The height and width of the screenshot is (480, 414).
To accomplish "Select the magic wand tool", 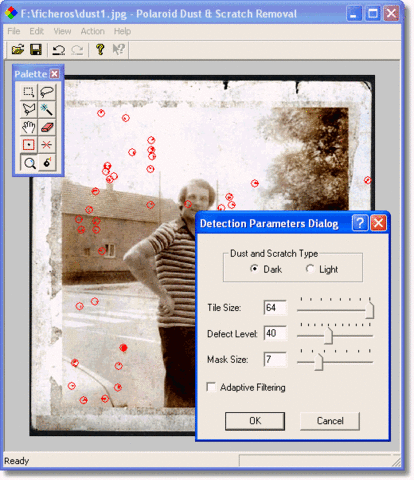I will [47, 109].
